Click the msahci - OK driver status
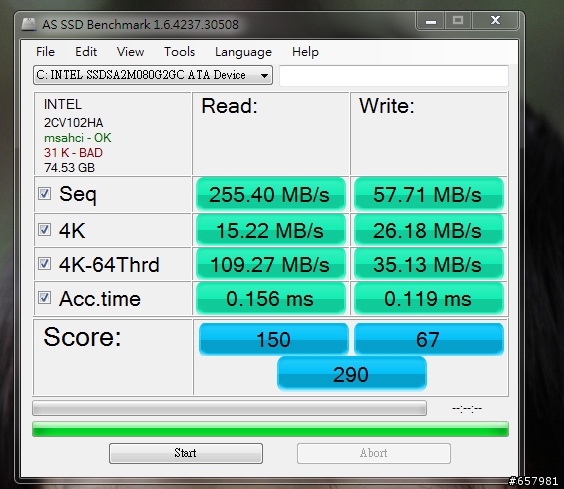The image size is (564, 489). coord(78,138)
